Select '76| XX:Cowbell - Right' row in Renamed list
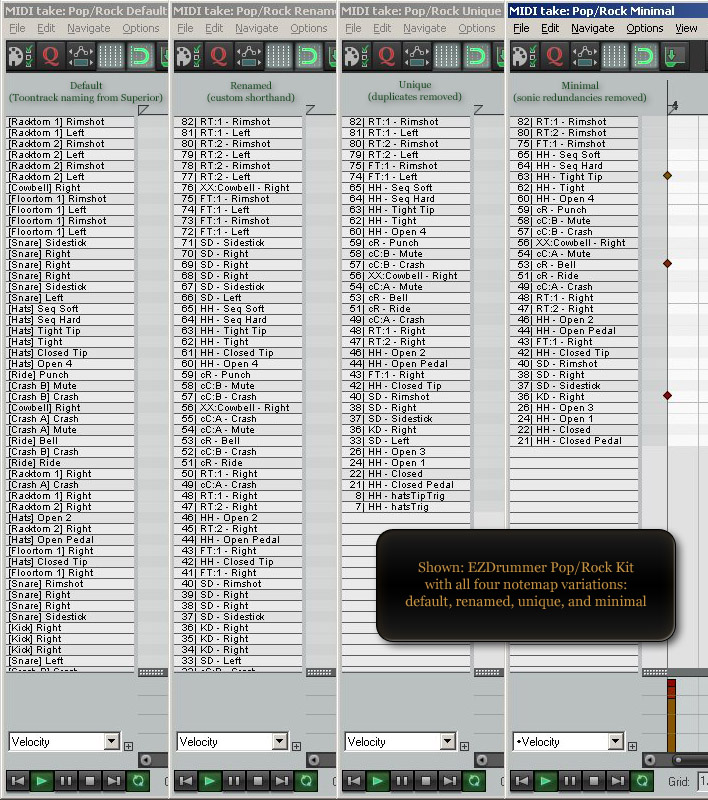The width and height of the screenshot is (708, 800). pyautogui.click(x=238, y=188)
